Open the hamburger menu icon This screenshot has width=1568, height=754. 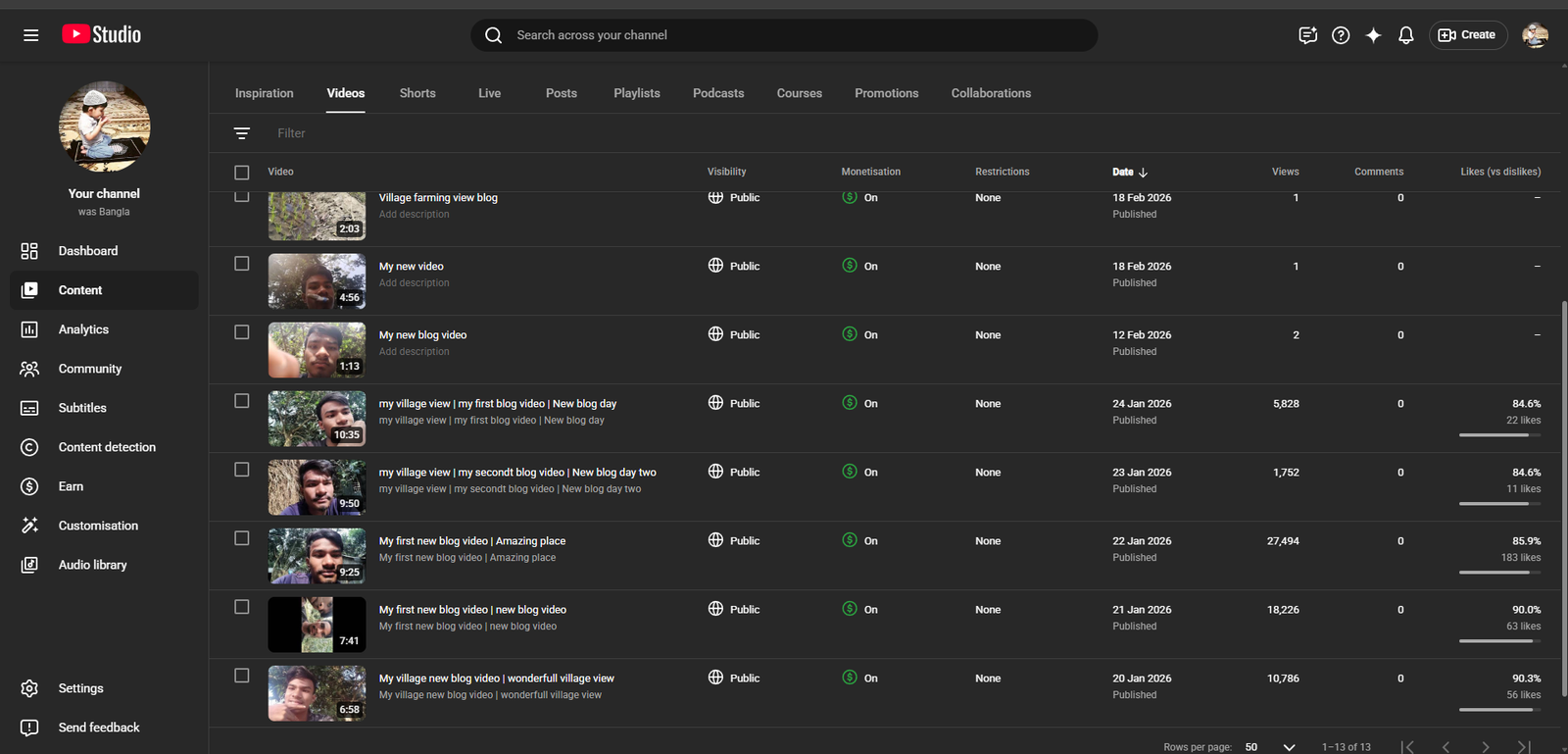click(x=30, y=35)
